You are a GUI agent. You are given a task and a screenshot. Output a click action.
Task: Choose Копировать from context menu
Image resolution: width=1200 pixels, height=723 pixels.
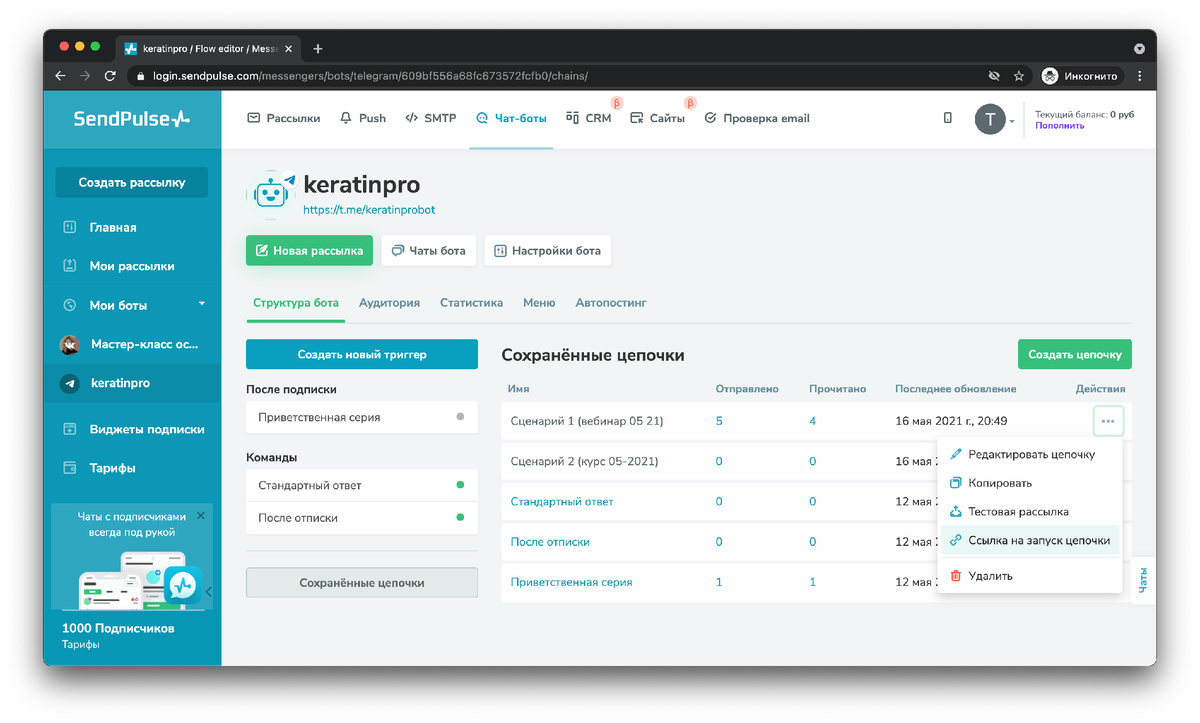1029,483
